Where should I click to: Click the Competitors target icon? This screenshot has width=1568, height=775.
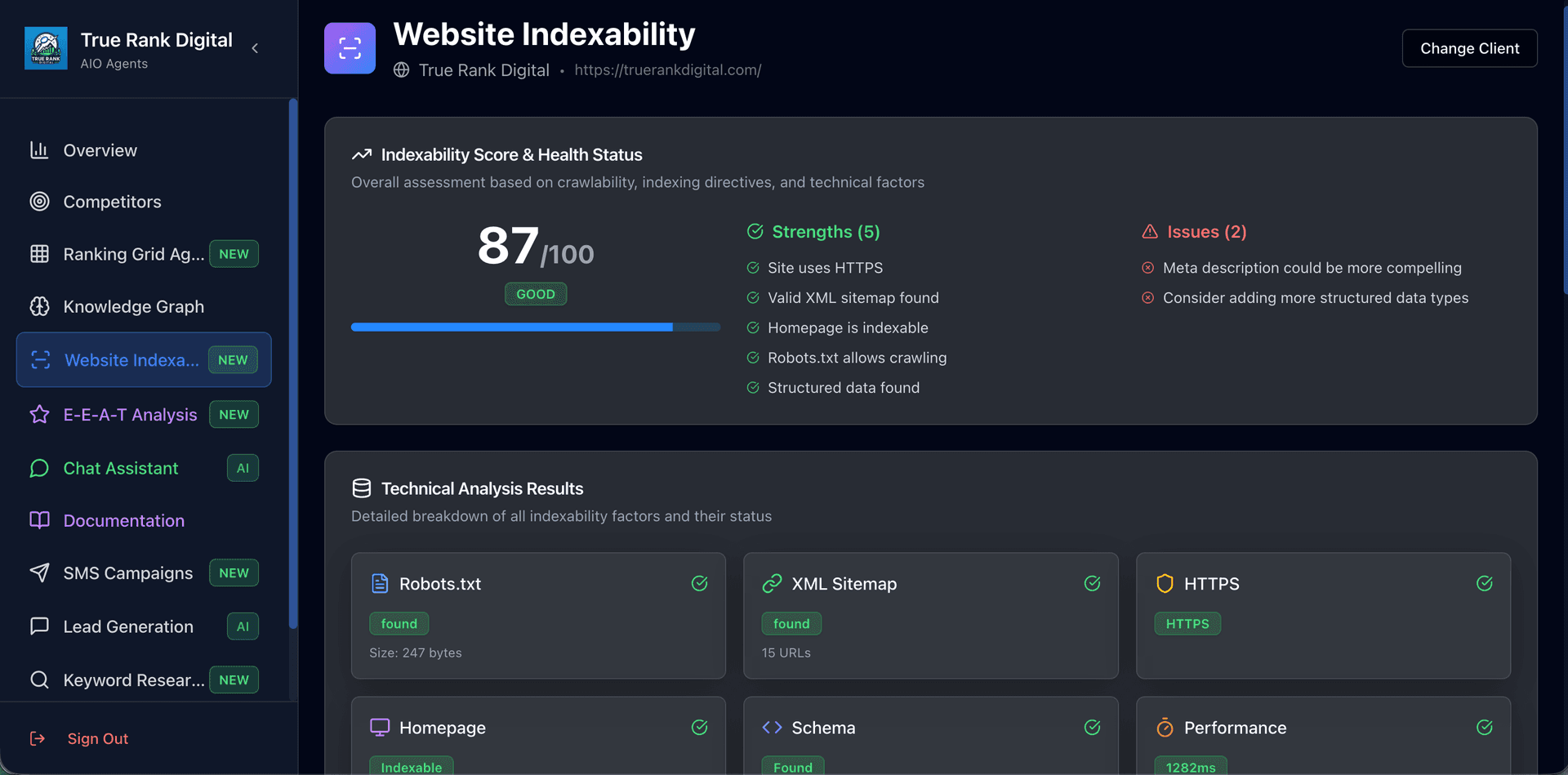point(39,202)
